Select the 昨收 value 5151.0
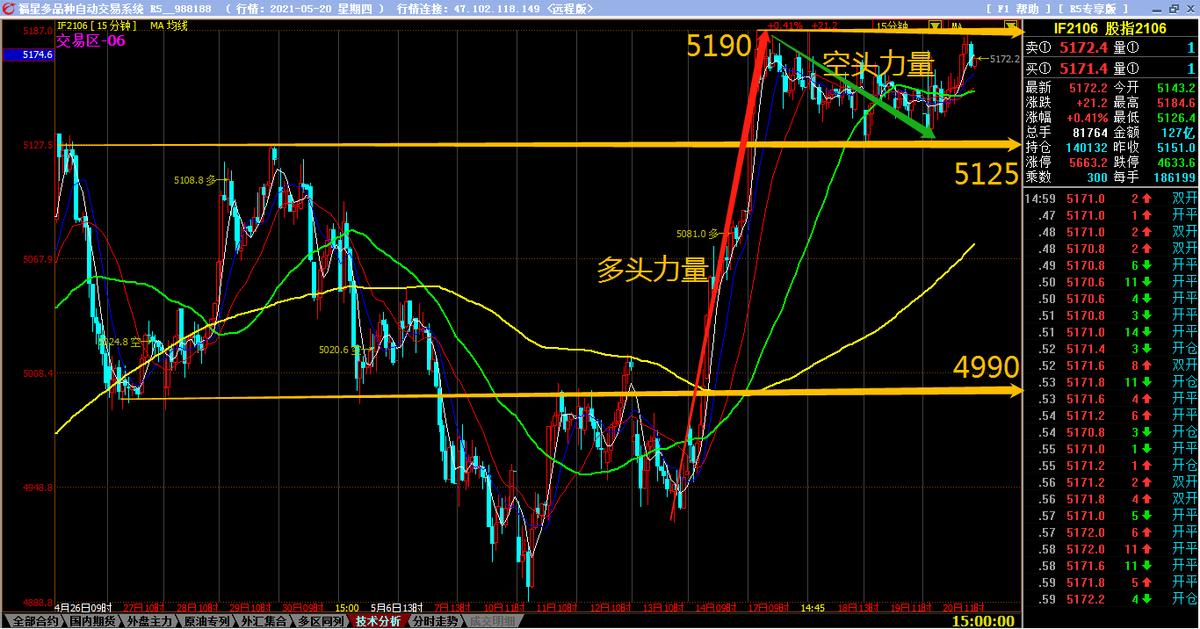The height and width of the screenshot is (629, 1200). (x=1176, y=147)
